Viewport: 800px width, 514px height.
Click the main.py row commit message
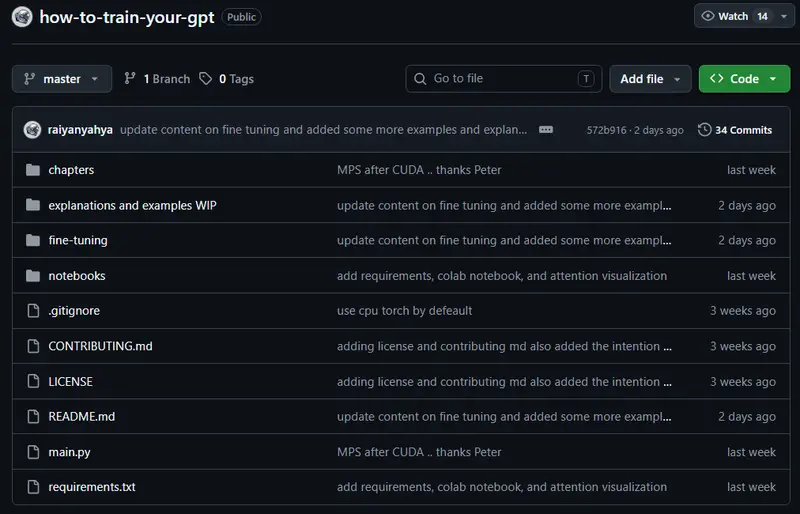(x=419, y=452)
